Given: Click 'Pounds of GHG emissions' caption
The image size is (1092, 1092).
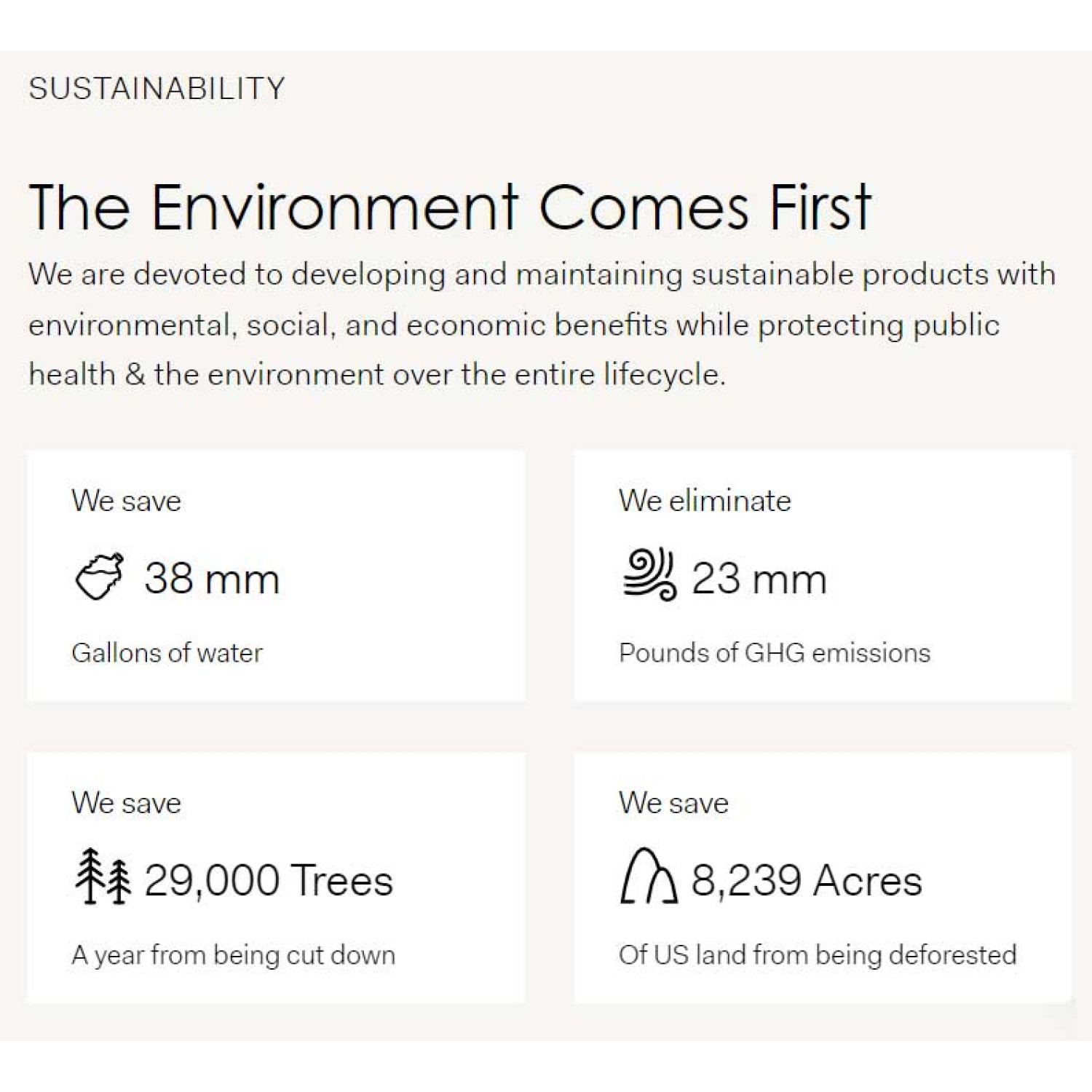Looking at the screenshot, I should tap(775, 653).
